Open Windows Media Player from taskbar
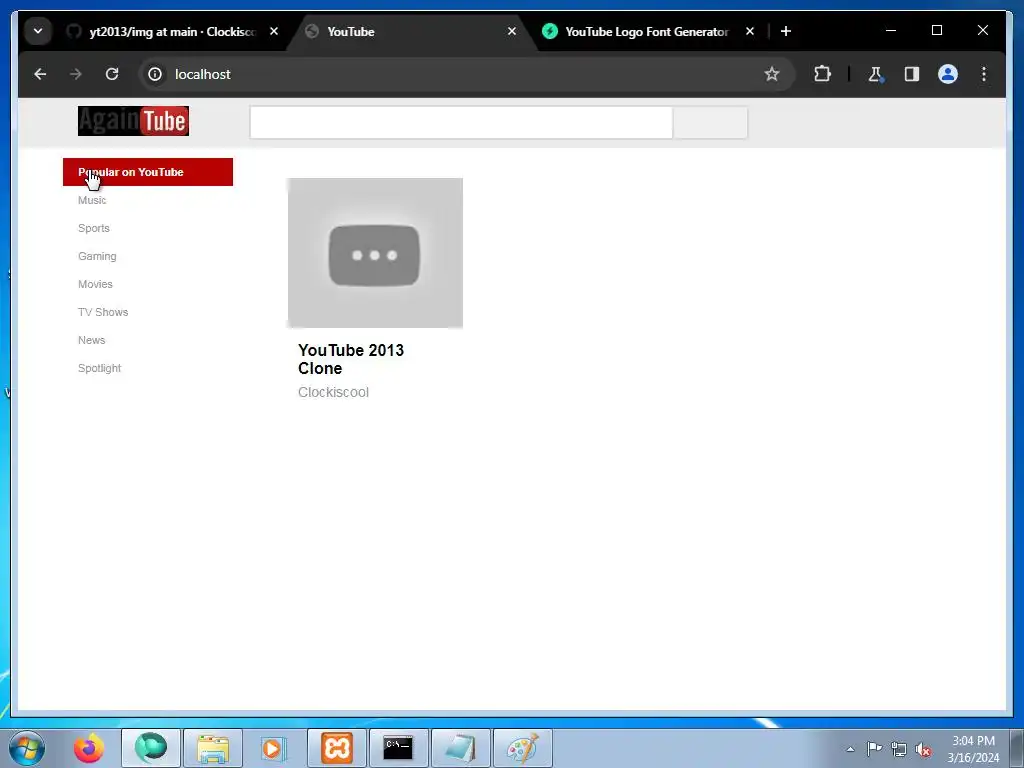 (274, 748)
